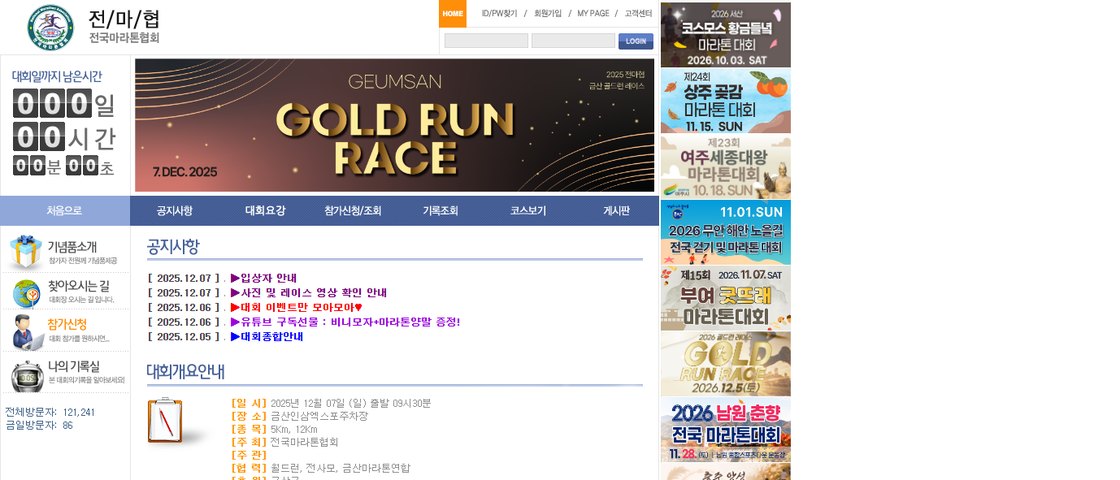Select 처음으로 menu item
Screen dimensions: 1120x480
(64, 211)
